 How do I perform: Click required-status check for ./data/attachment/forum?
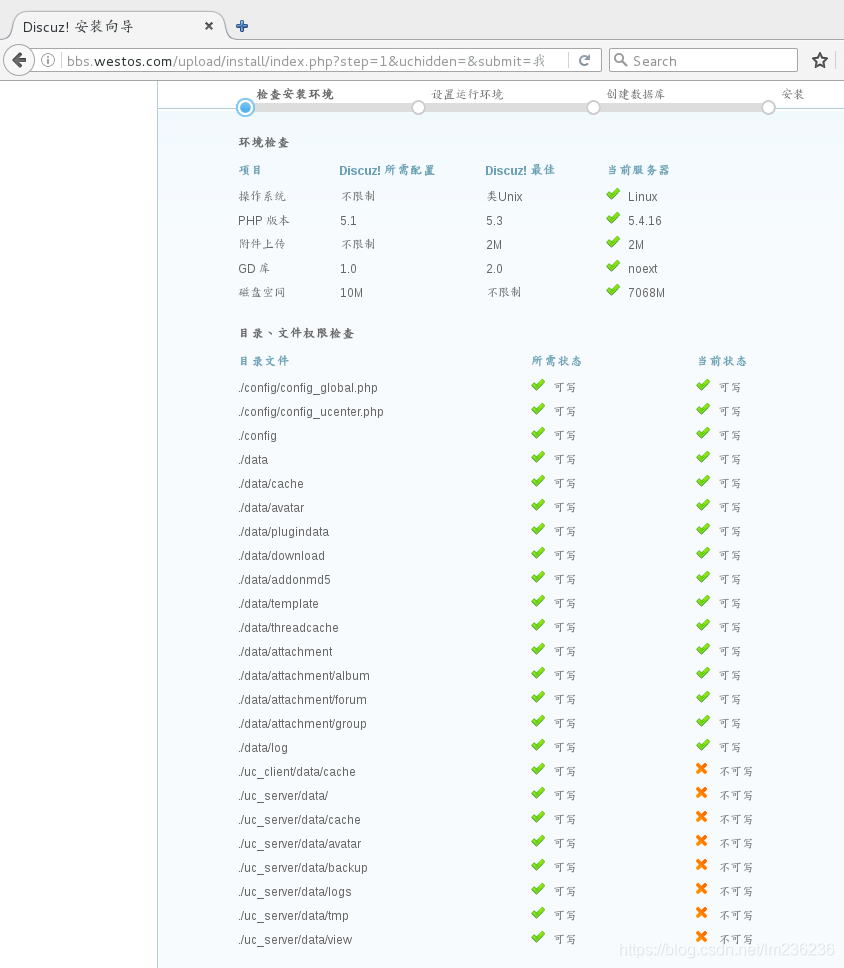point(538,697)
